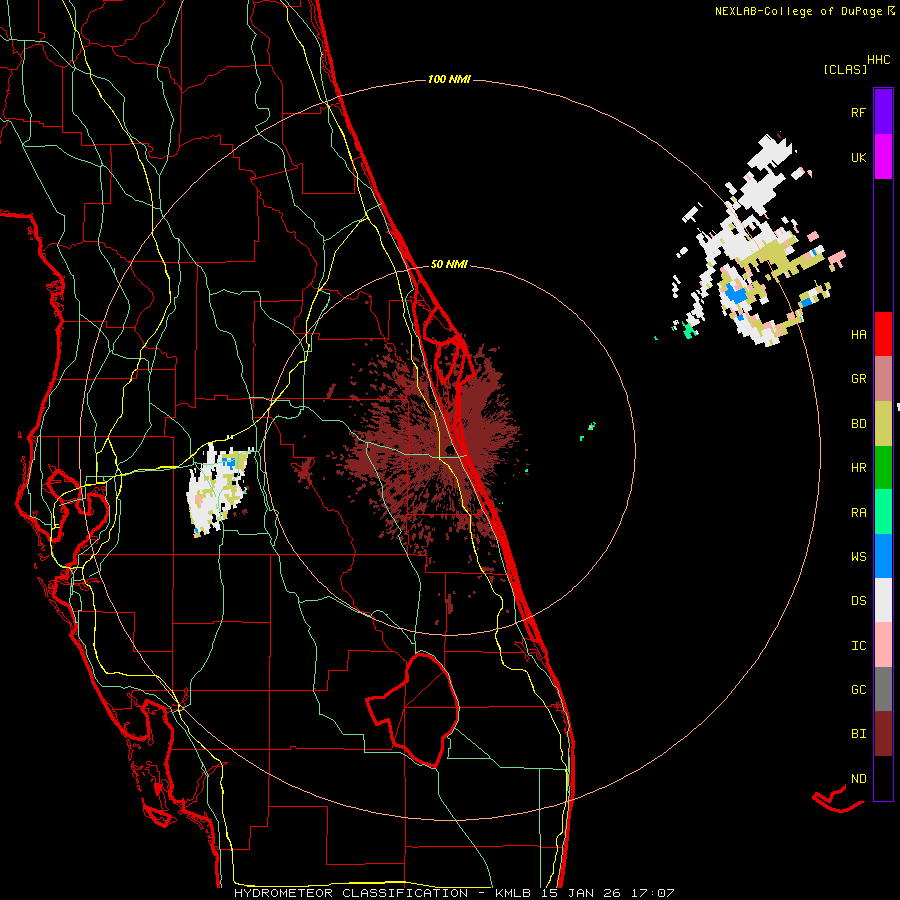
Task: Click the GR legend color swatch
Action: [x=883, y=378]
